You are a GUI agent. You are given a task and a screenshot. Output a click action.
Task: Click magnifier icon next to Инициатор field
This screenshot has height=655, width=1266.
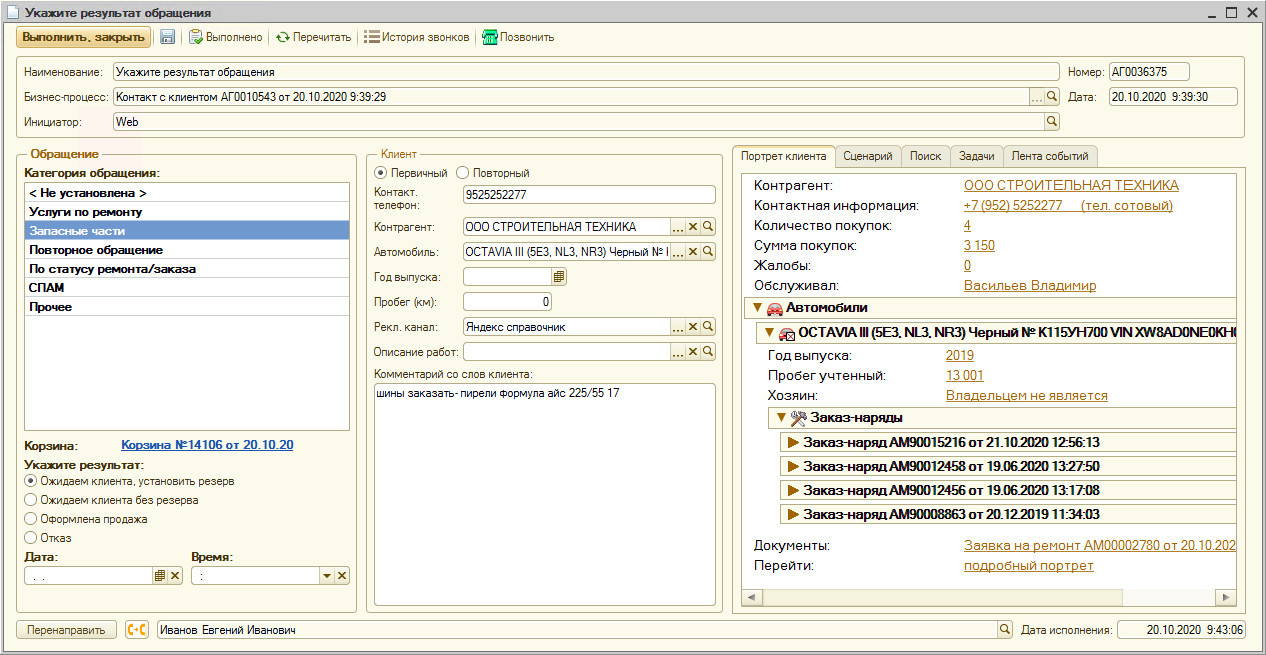pyautogui.click(x=1051, y=121)
